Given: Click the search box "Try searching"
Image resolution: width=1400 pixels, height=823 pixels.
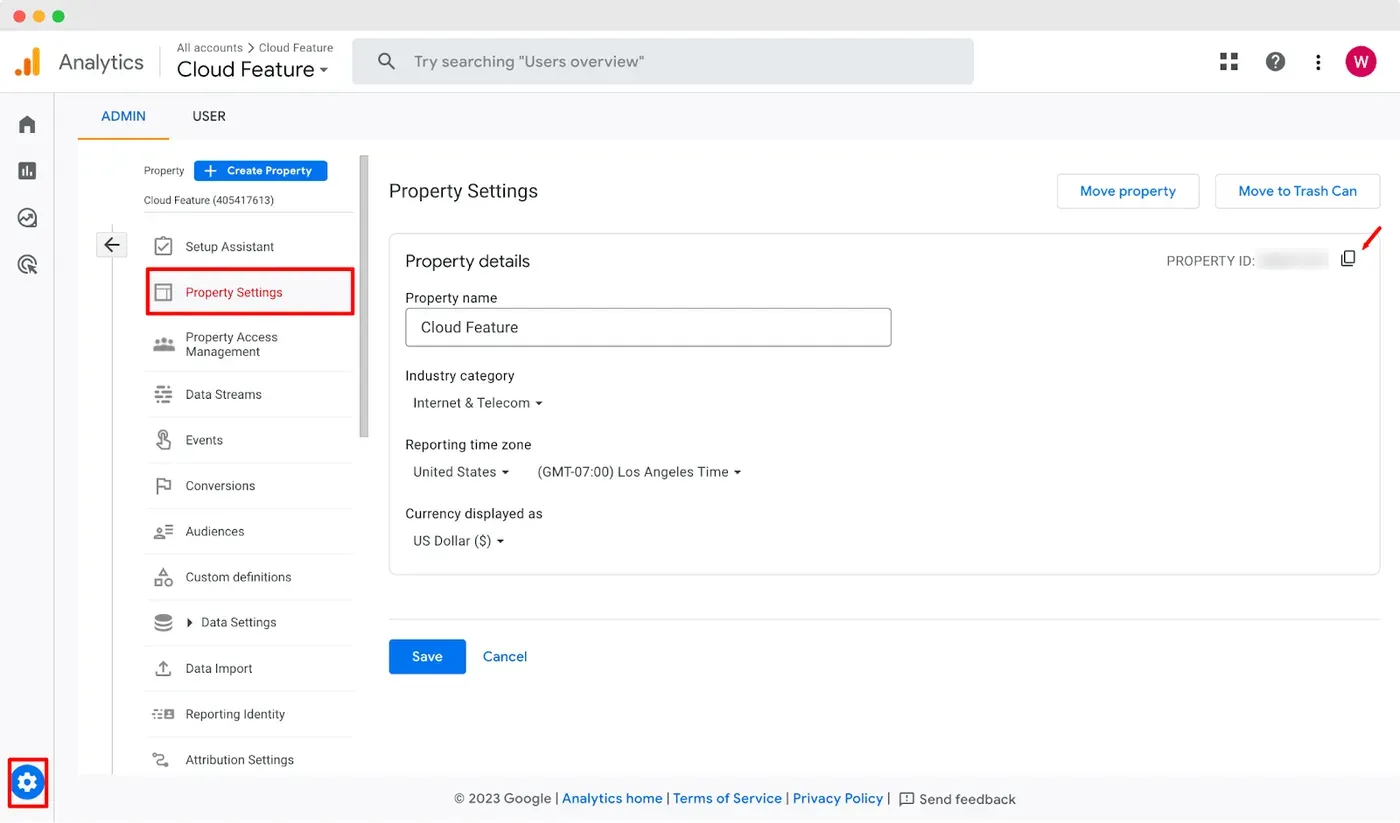Looking at the screenshot, I should point(662,61).
